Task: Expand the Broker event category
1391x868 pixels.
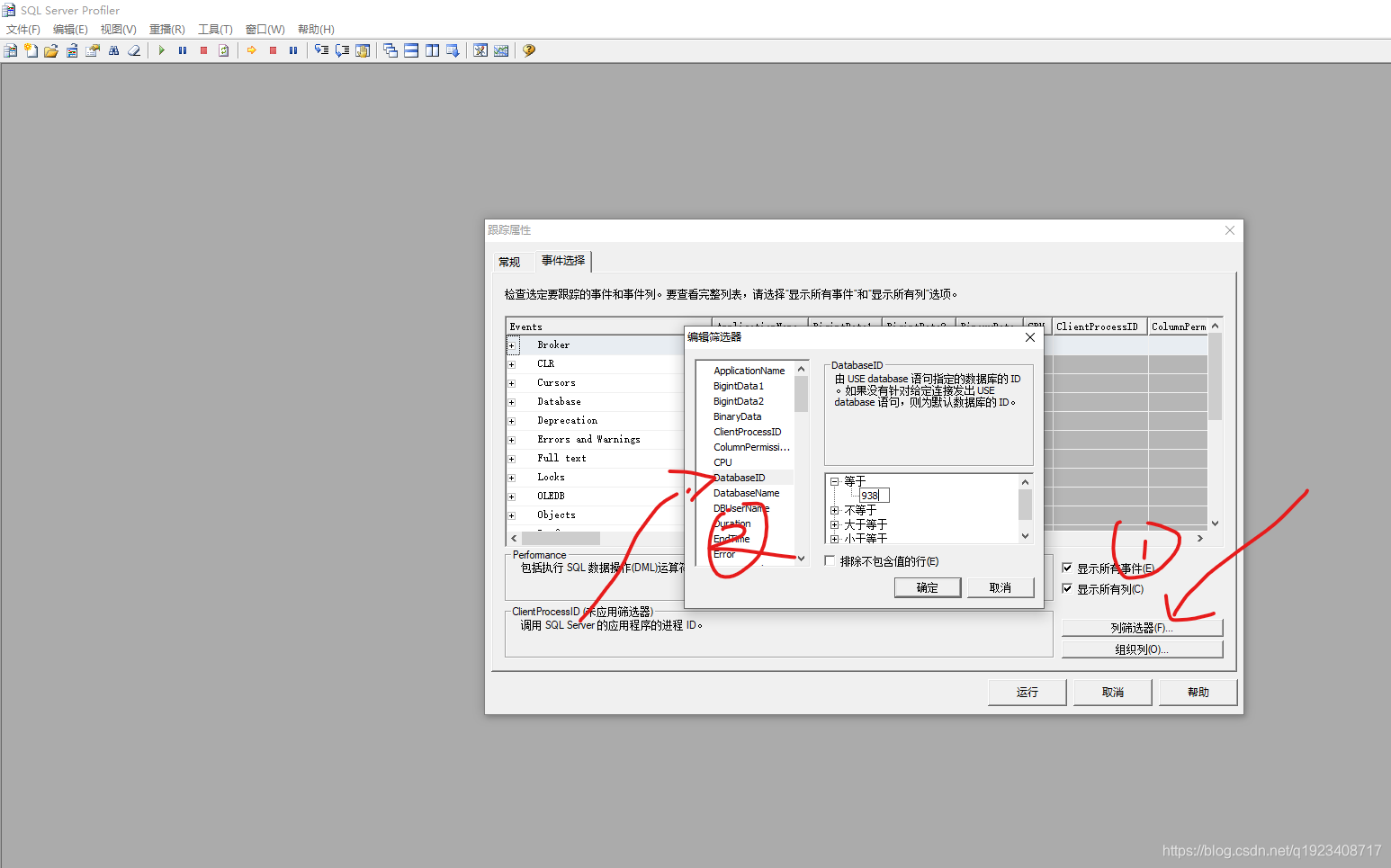Action: pyautogui.click(x=512, y=345)
